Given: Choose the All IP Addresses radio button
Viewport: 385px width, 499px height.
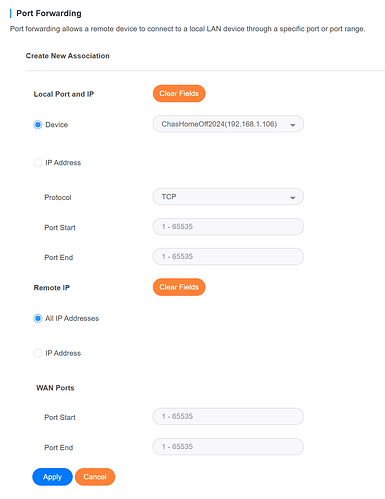Looking at the screenshot, I should pyautogui.click(x=38, y=318).
